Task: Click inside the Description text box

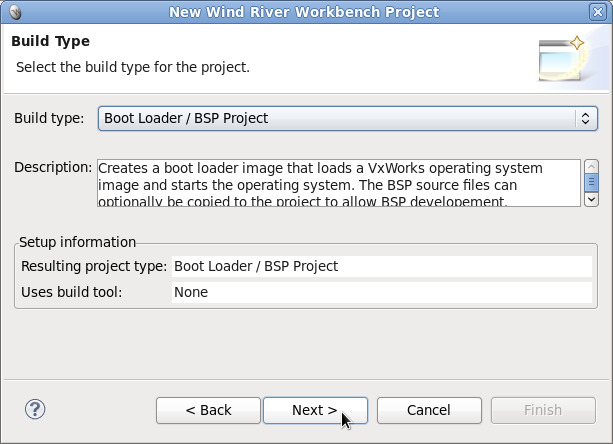Action: pyautogui.click(x=338, y=183)
